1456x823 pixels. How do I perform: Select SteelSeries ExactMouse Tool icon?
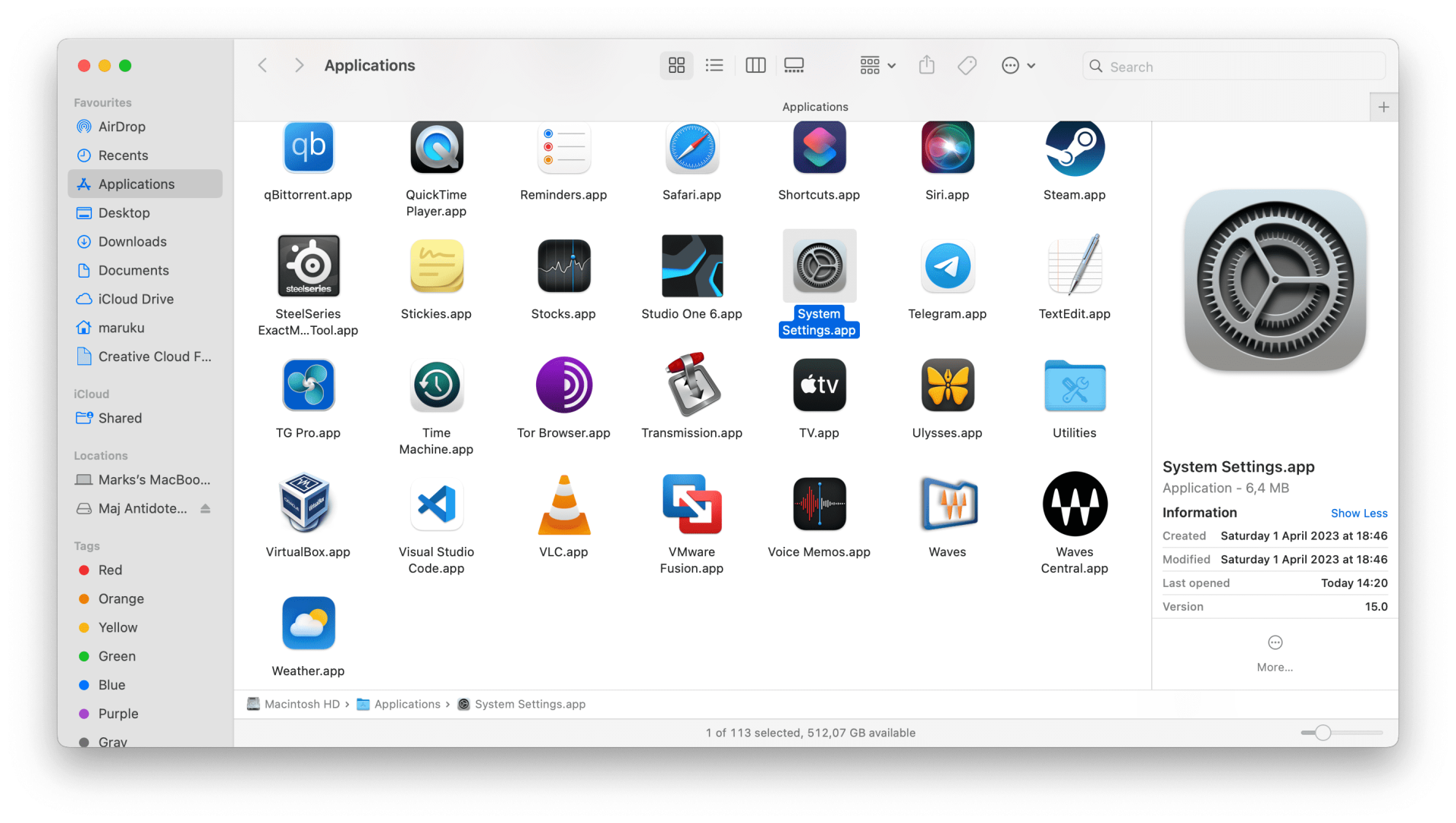308,265
